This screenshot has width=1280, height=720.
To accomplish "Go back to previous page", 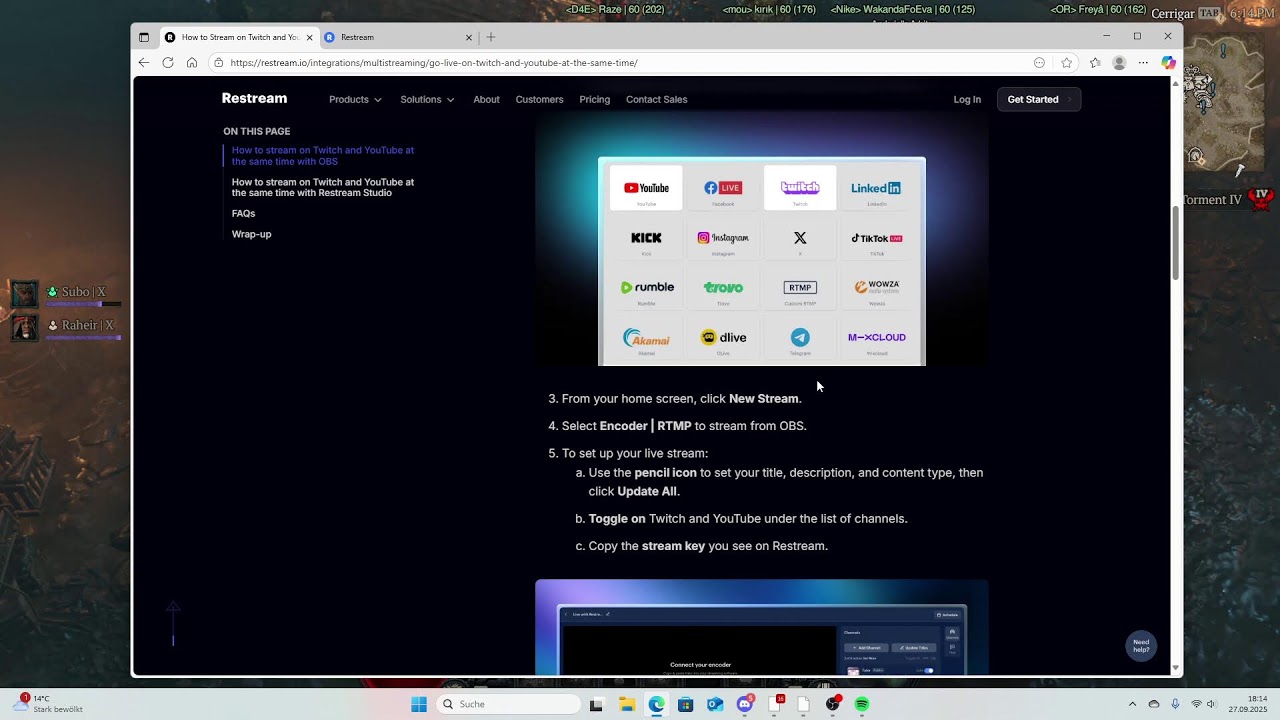I will 144,62.
